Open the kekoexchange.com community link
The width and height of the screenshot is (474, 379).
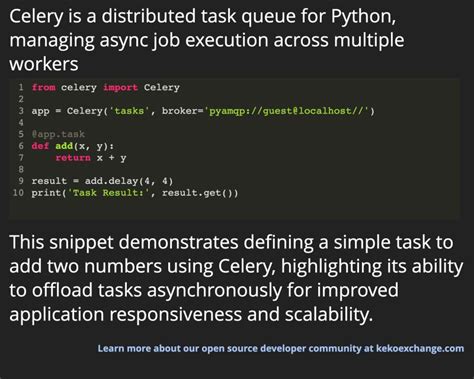click(281, 349)
